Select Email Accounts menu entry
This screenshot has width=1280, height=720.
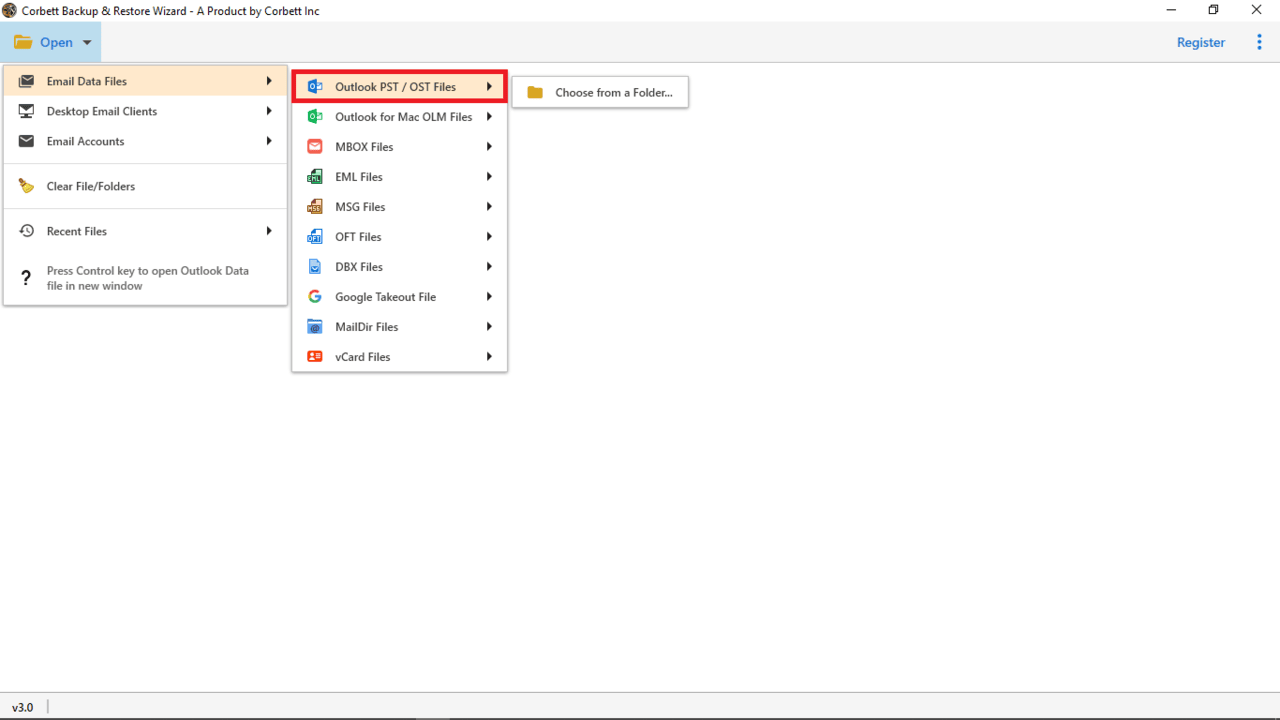coord(145,141)
